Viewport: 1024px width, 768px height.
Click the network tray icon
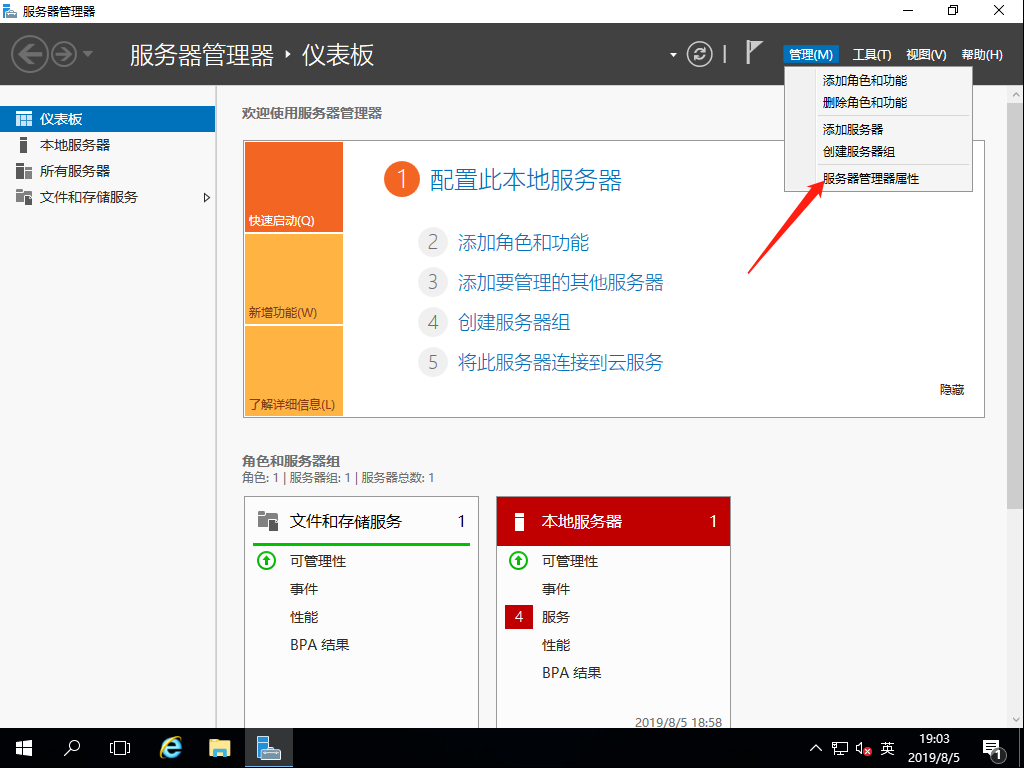[840, 748]
